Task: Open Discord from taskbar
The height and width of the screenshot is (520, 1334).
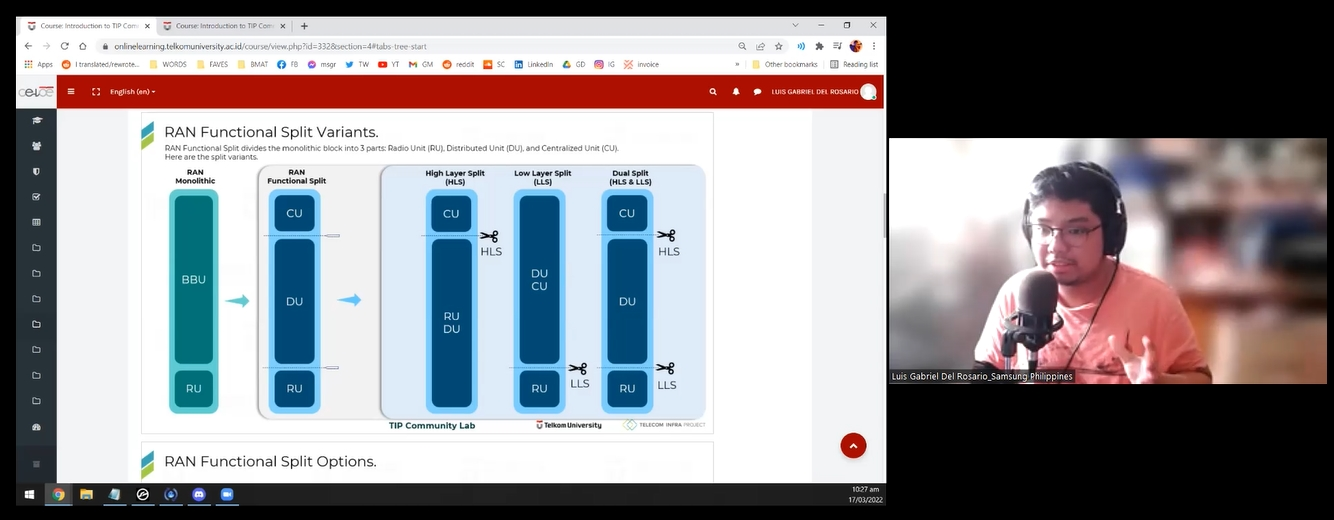Action: click(x=198, y=494)
